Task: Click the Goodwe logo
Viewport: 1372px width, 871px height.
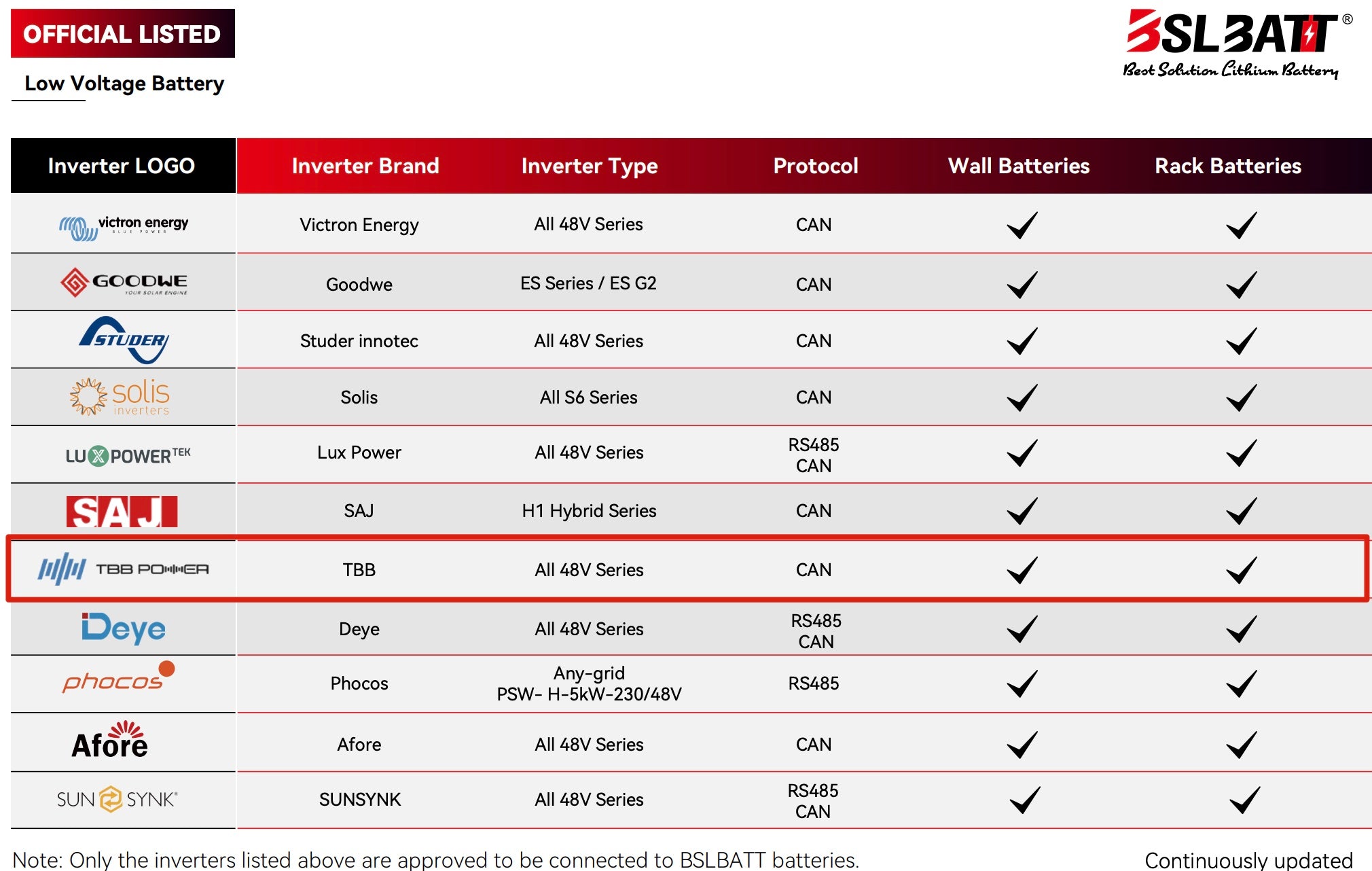Action: 124,283
